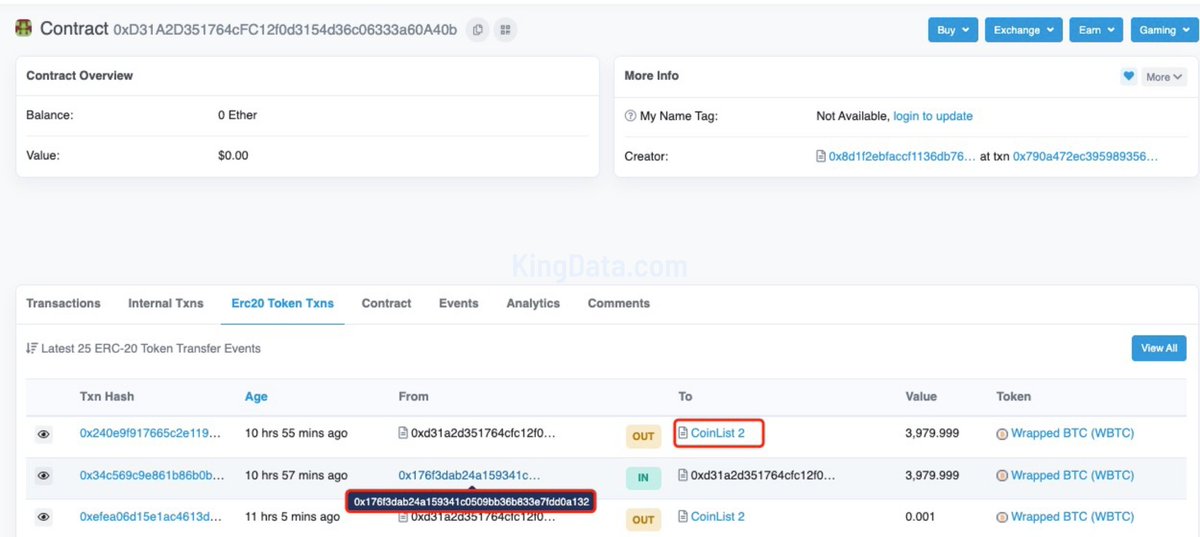
Task: Open transaction hash 0x34c569c9e861b86b0b
Action: [x=153, y=476]
